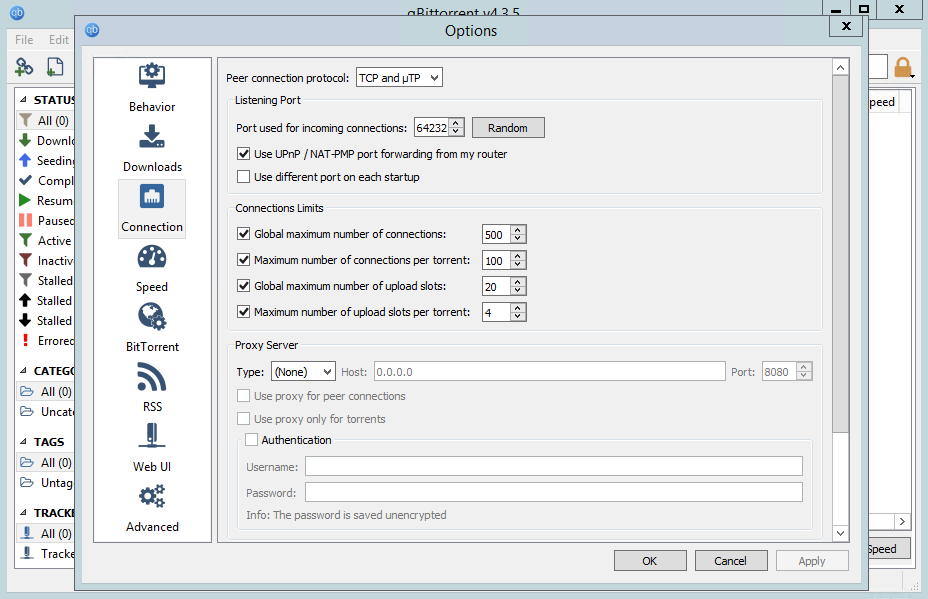Collapse the TAGS section in sidebar
Viewport: 928px width, 599px height.
[x=23, y=442]
